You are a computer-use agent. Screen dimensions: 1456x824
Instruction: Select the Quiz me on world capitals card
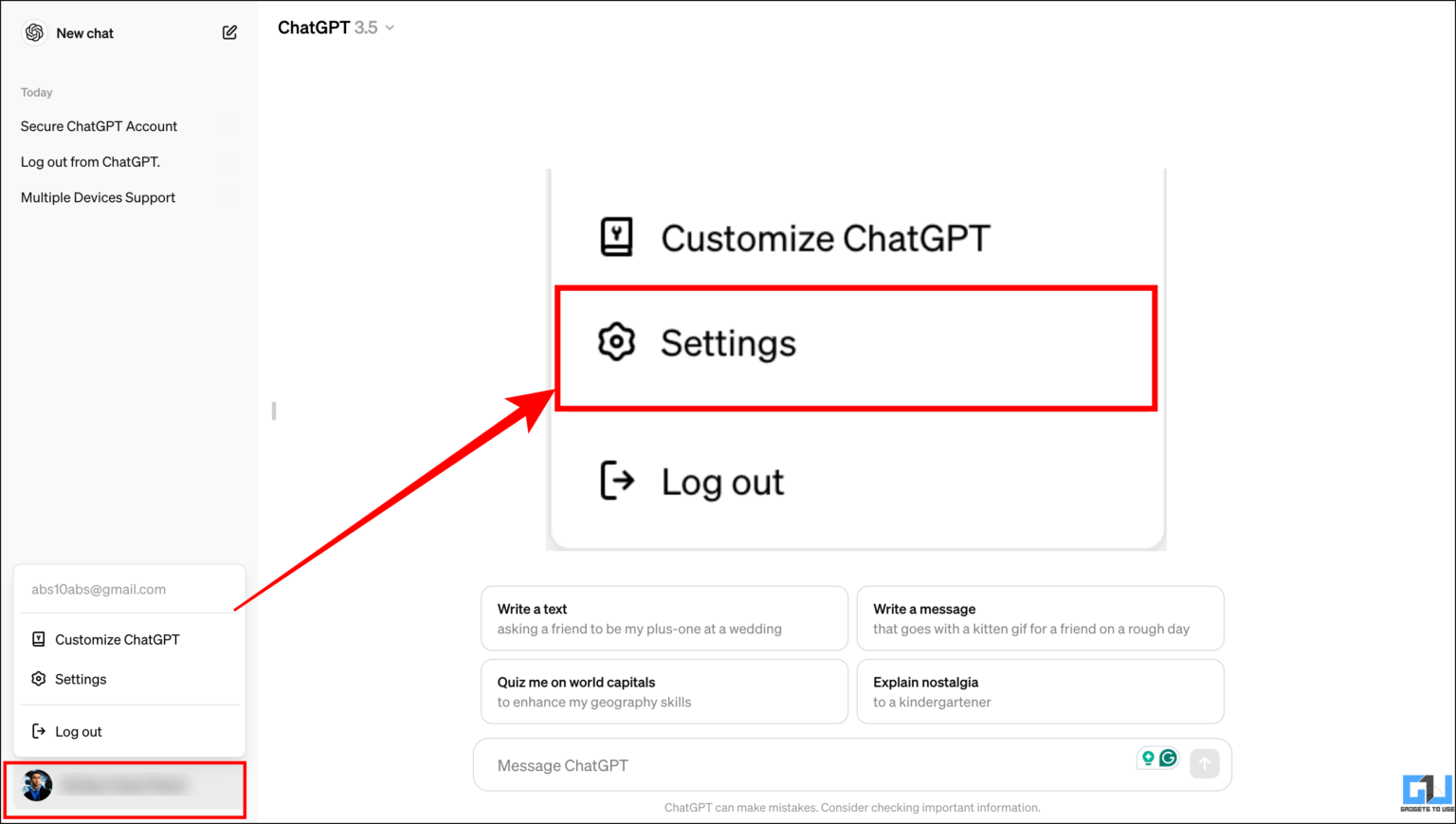[664, 691]
